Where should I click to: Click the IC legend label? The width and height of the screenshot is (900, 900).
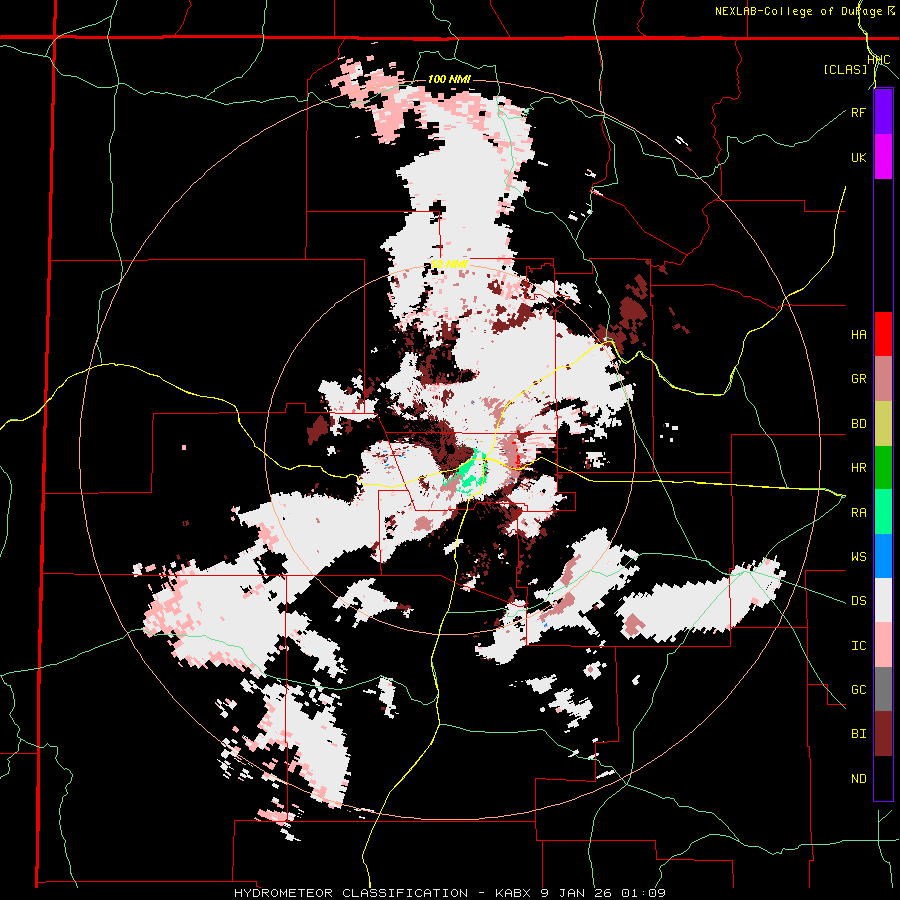point(858,646)
